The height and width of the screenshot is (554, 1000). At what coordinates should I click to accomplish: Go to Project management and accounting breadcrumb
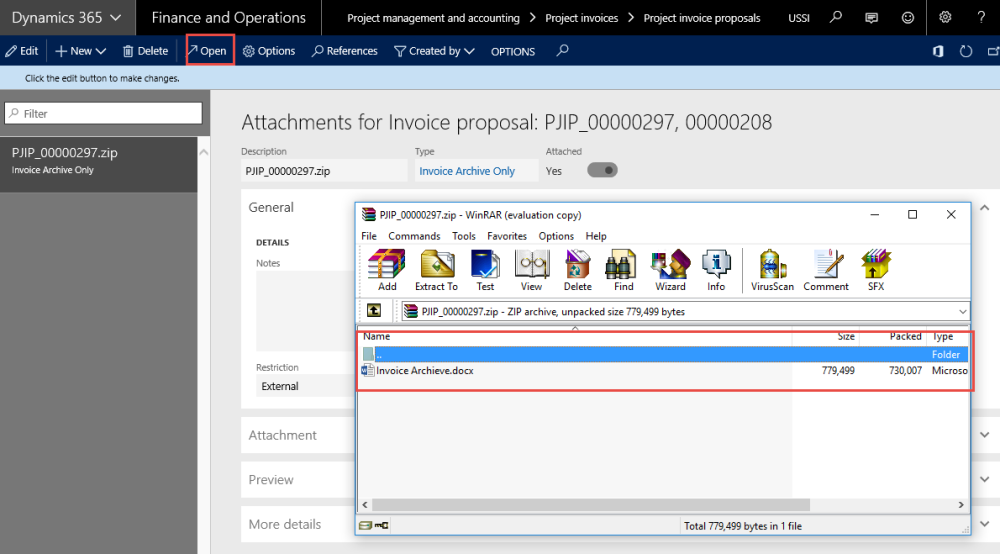point(433,18)
